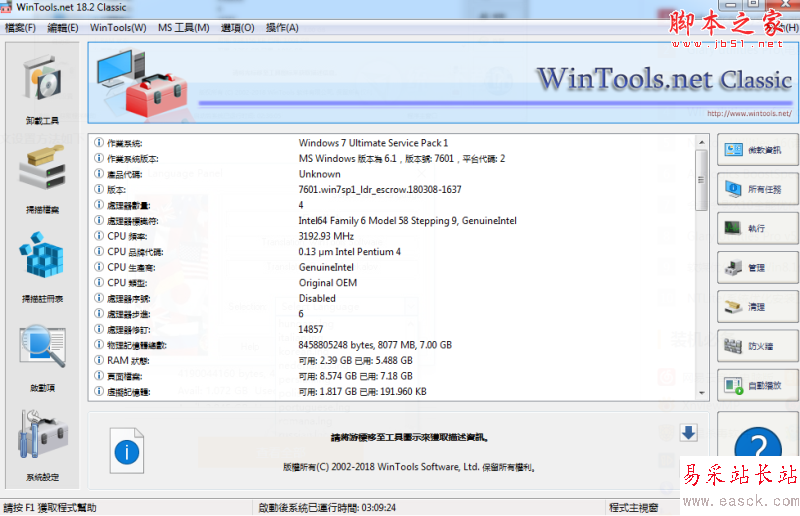Click the info icon beside 處理器數量 row
Viewport: 800px width, 516px height.
(99, 205)
